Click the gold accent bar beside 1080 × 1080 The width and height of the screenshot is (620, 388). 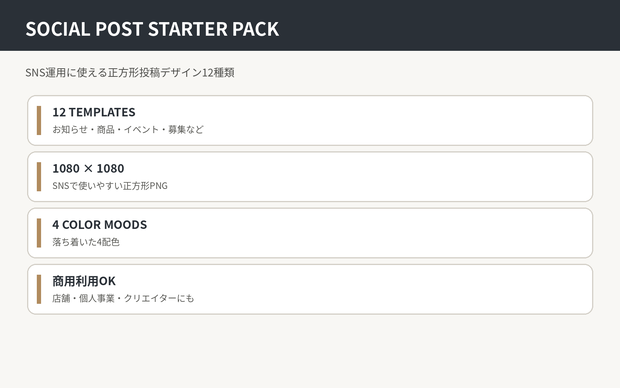tap(39, 176)
